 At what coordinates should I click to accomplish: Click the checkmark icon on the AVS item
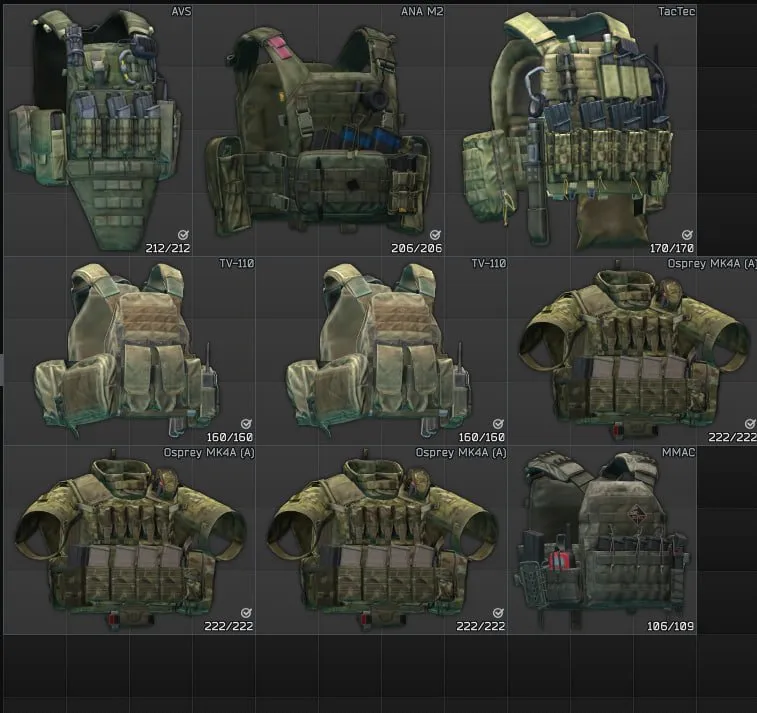coord(183,235)
